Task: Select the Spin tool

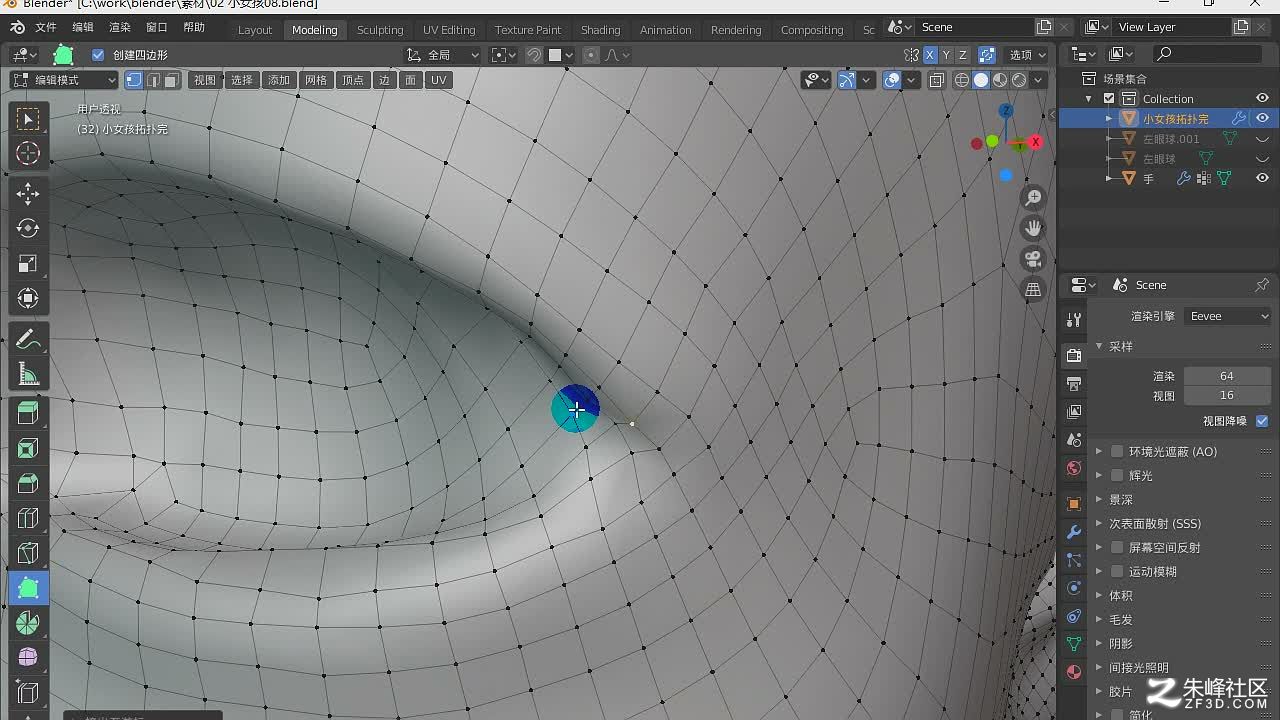Action: click(28, 623)
